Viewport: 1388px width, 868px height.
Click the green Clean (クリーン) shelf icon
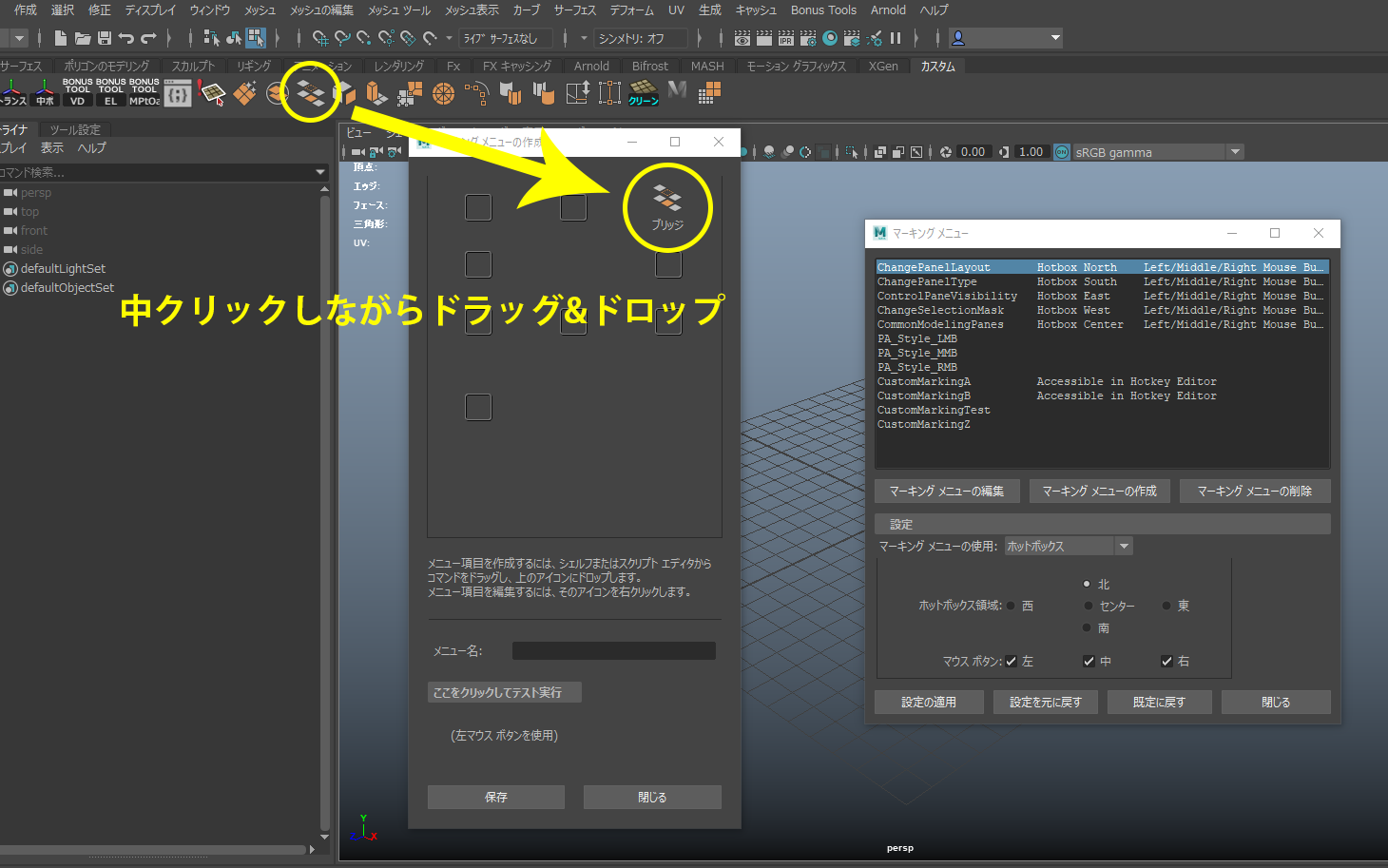[x=644, y=92]
